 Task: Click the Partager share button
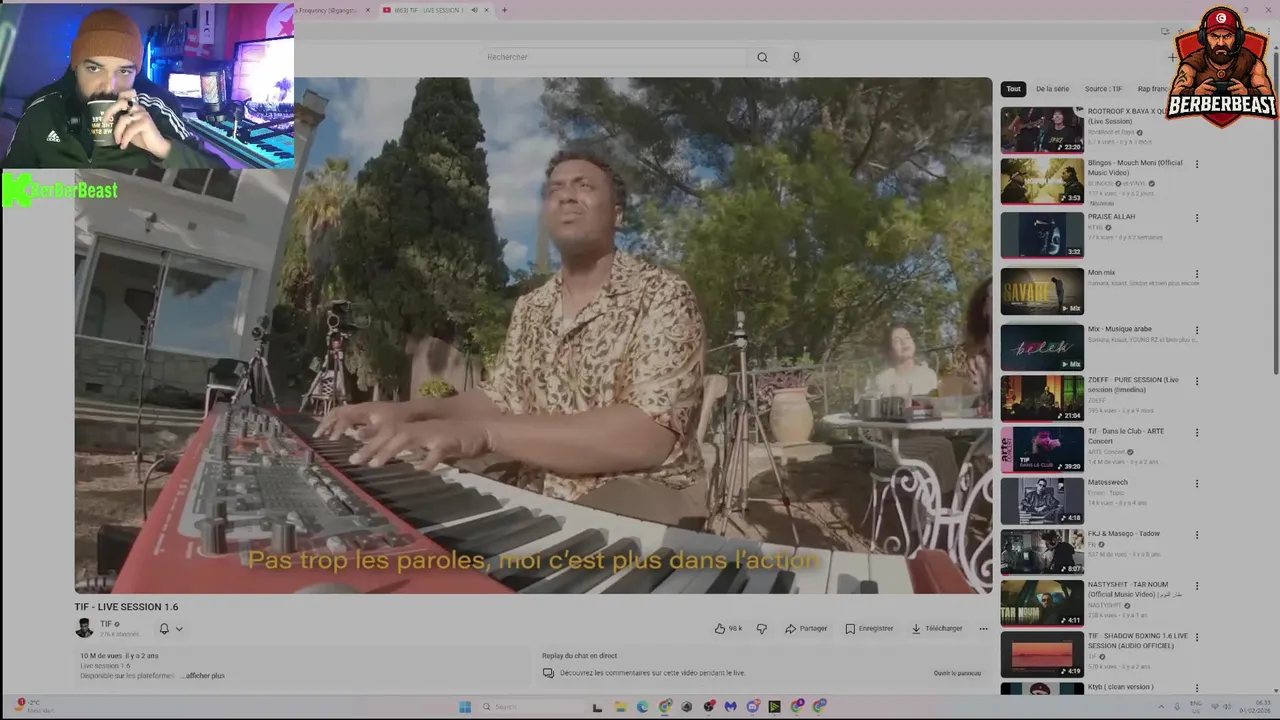806,629
